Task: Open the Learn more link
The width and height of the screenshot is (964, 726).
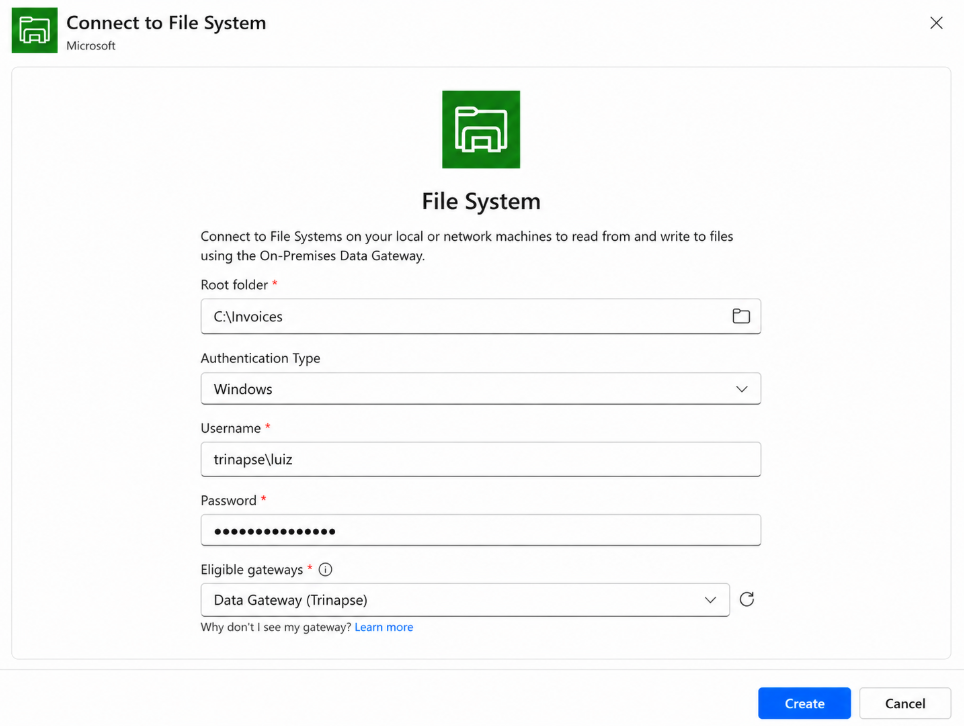Action: click(384, 627)
